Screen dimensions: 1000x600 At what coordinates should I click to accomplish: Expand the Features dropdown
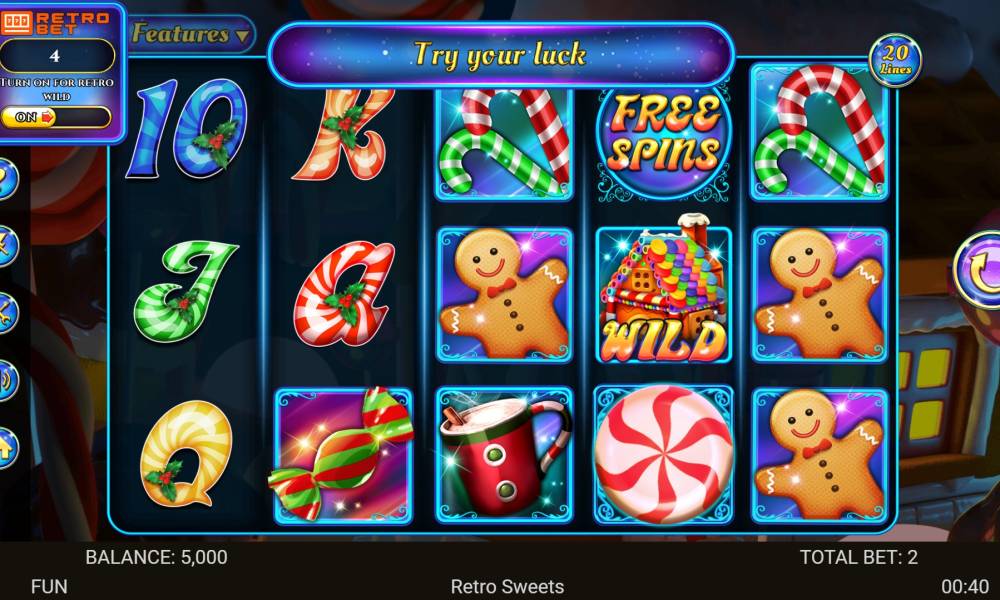190,34
